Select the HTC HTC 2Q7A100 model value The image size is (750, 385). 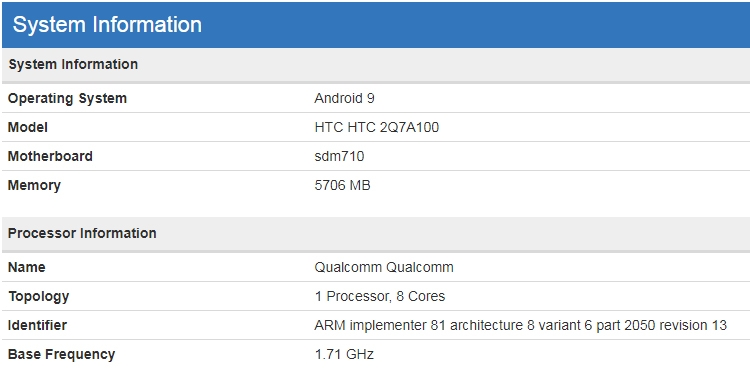coord(377,127)
